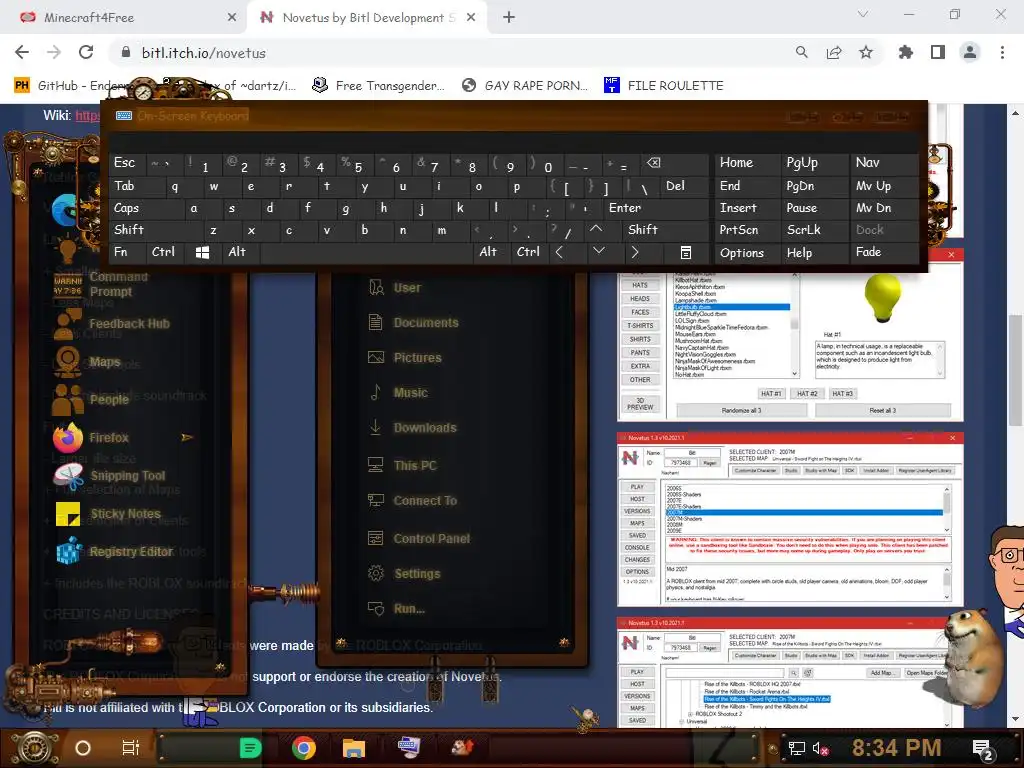Expand the Firefox jump list arrow
1024x768 pixels.
pos(187,437)
